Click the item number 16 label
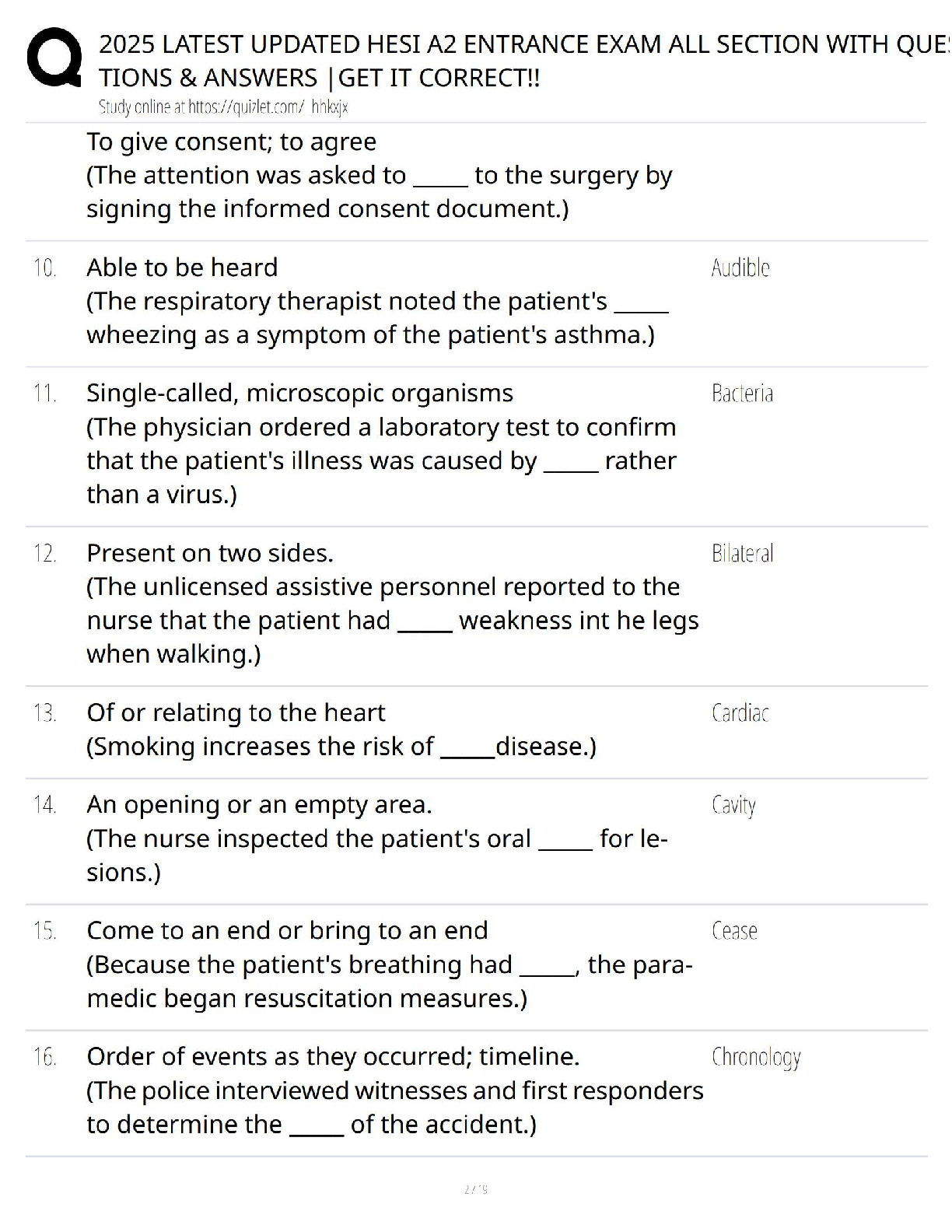This screenshot has width=952, height=1232. [x=44, y=1057]
